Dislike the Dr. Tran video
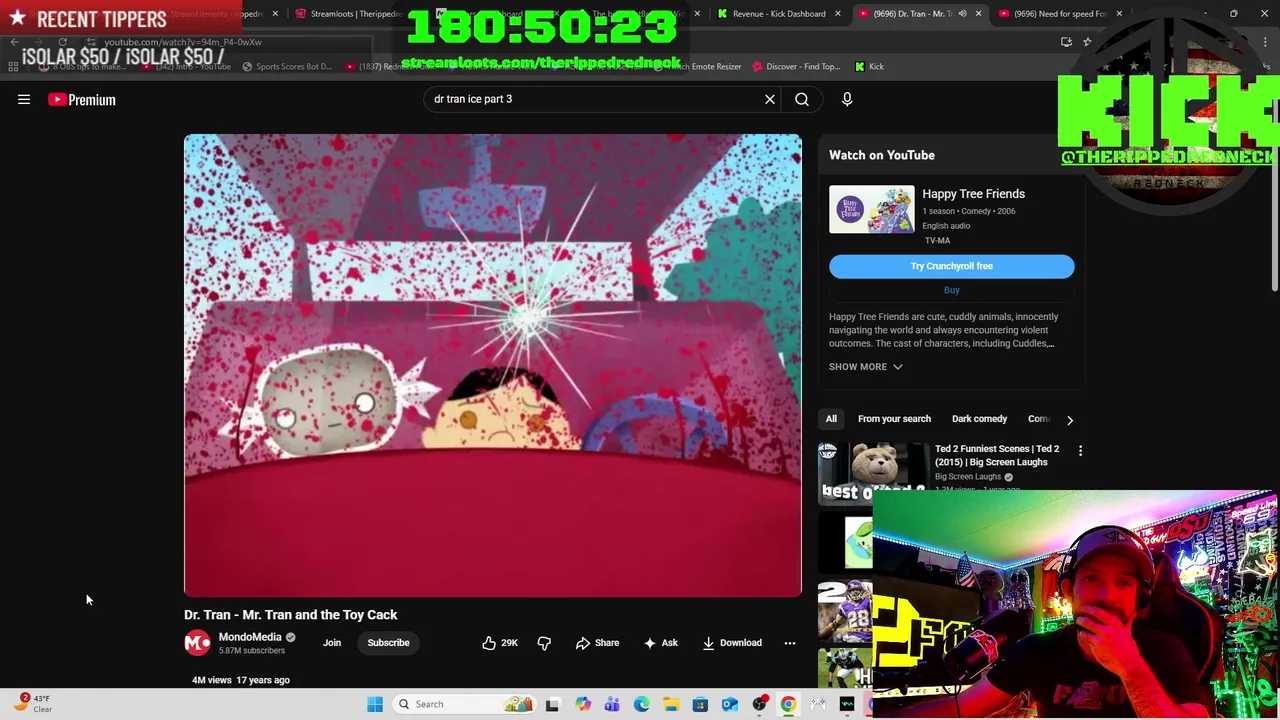Image resolution: width=1280 pixels, height=720 pixels. [544, 643]
